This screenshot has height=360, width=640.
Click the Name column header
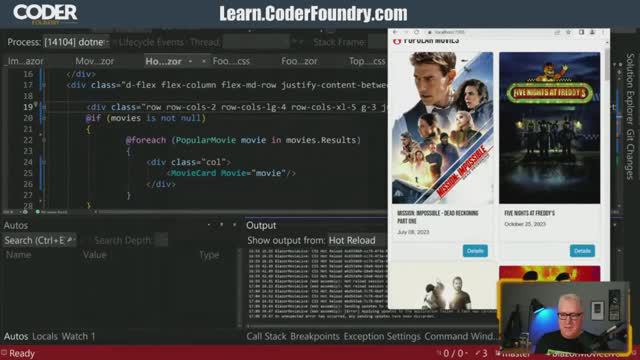pos(18,255)
